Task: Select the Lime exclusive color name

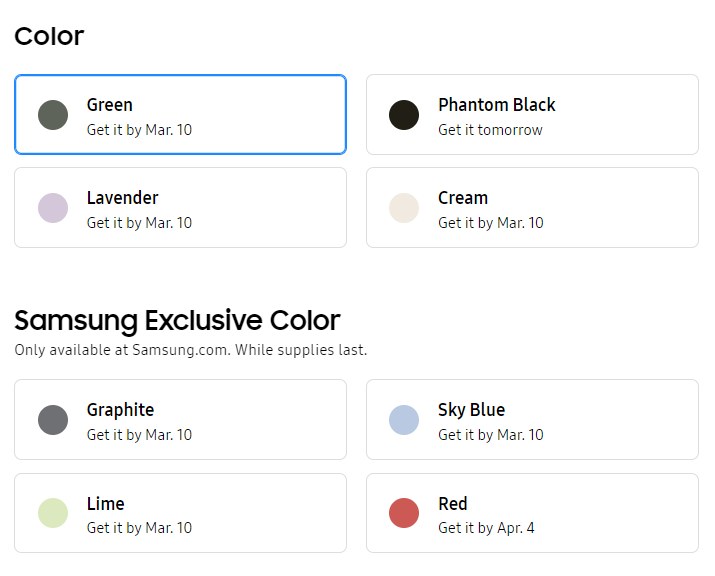Action: click(105, 504)
